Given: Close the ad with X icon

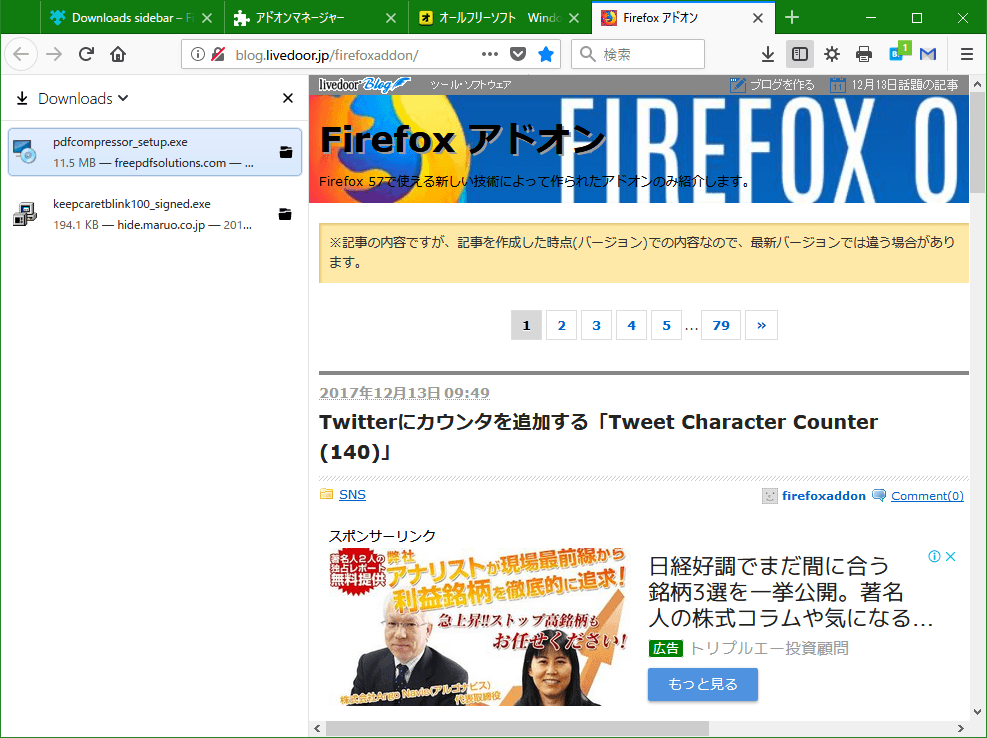Looking at the screenshot, I should pos(950,556).
